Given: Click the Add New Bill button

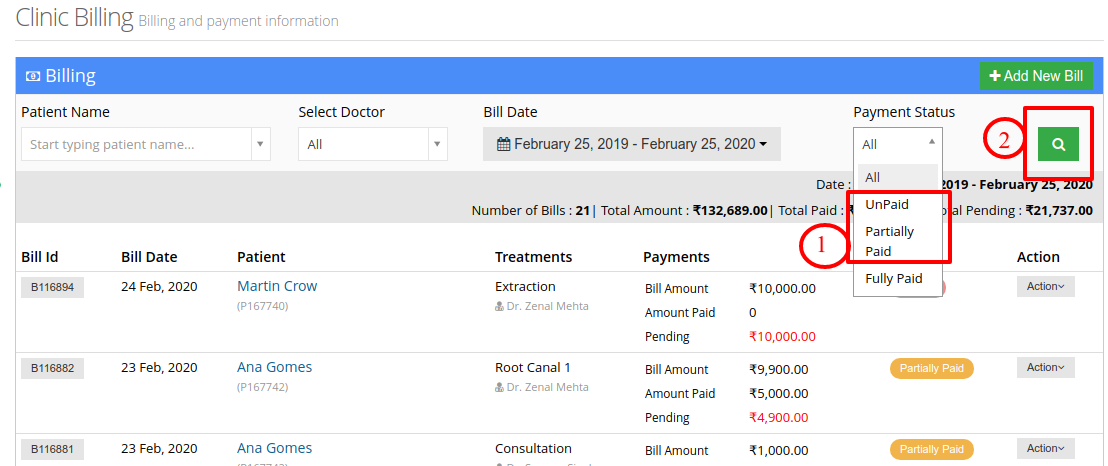Looking at the screenshot, I should point(1036,76).
